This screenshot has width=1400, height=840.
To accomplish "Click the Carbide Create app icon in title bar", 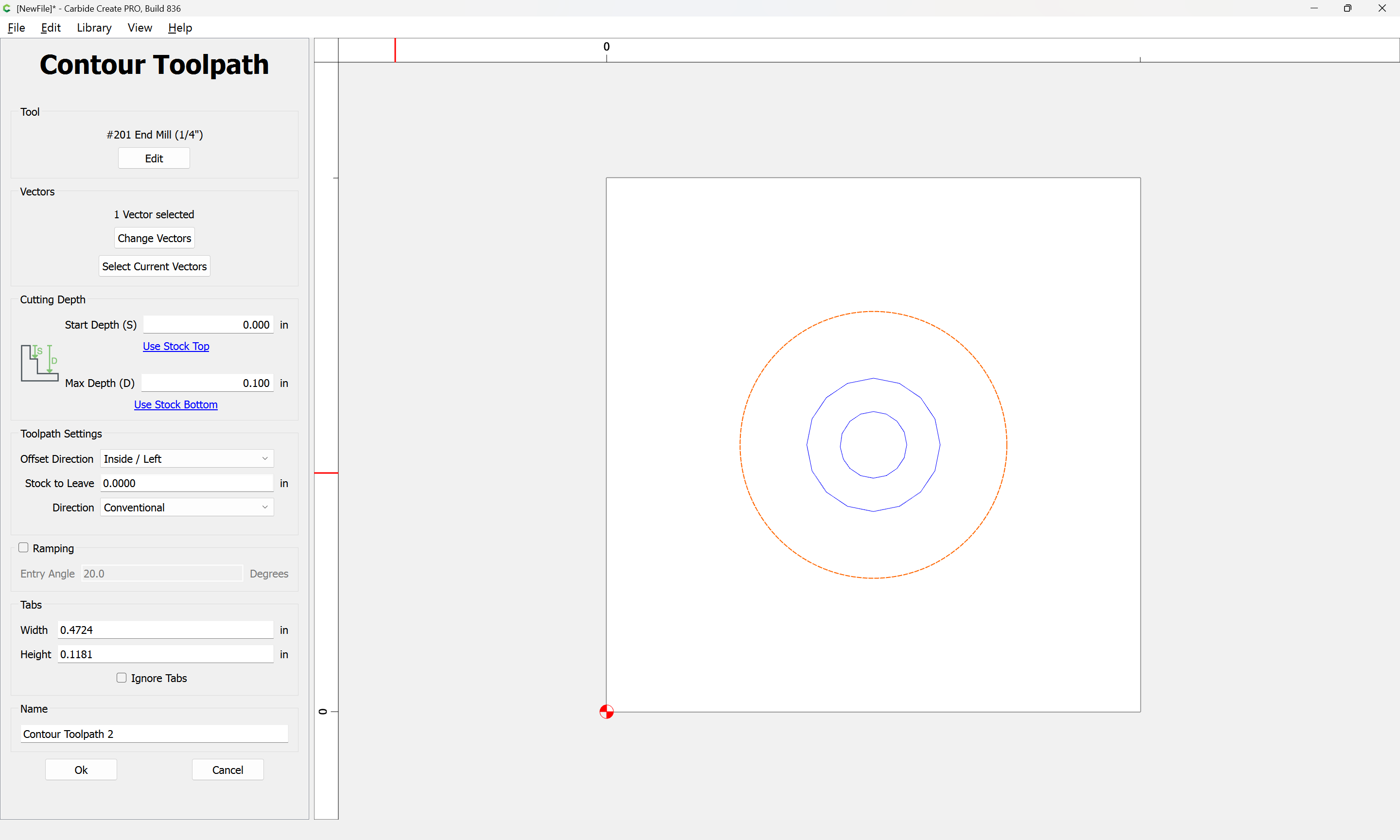I will click(x=7, y=8).
